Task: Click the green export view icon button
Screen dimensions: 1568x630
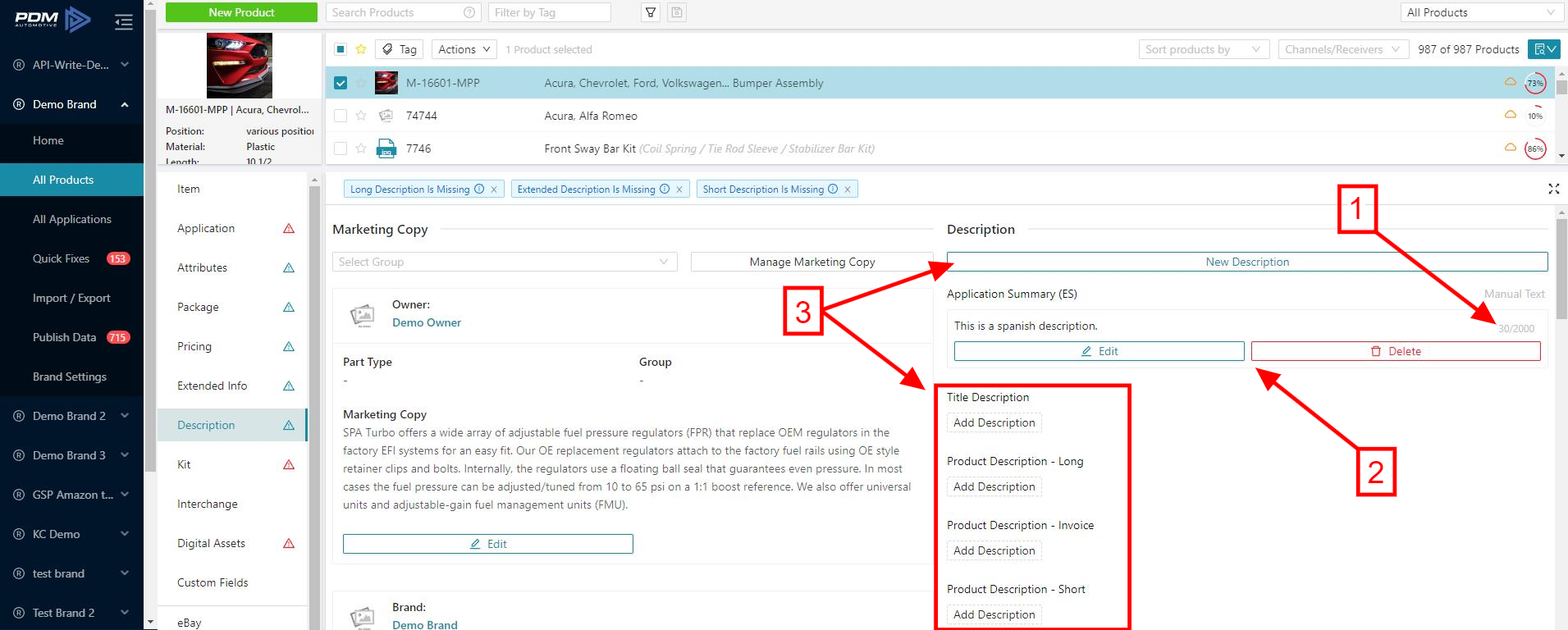Action: point(1543,49)
